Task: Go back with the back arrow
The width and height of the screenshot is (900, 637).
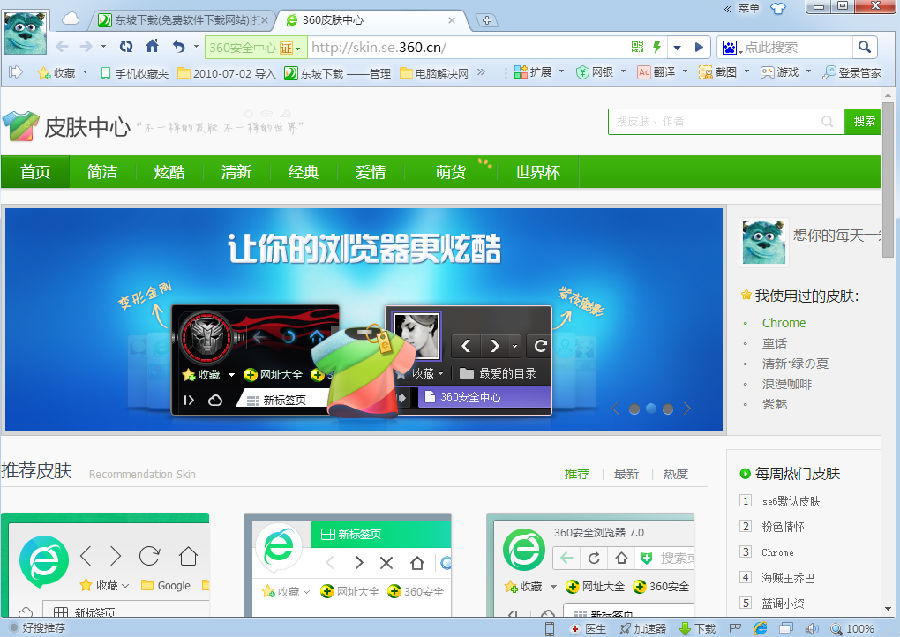Action: pyautogui.click(x=62, y=47)
